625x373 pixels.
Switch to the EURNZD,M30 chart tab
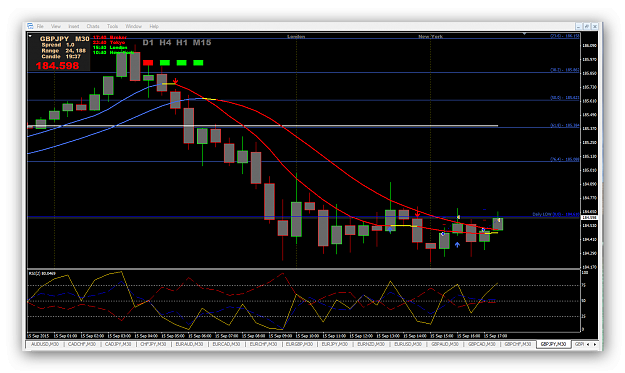tap(371, 344)
